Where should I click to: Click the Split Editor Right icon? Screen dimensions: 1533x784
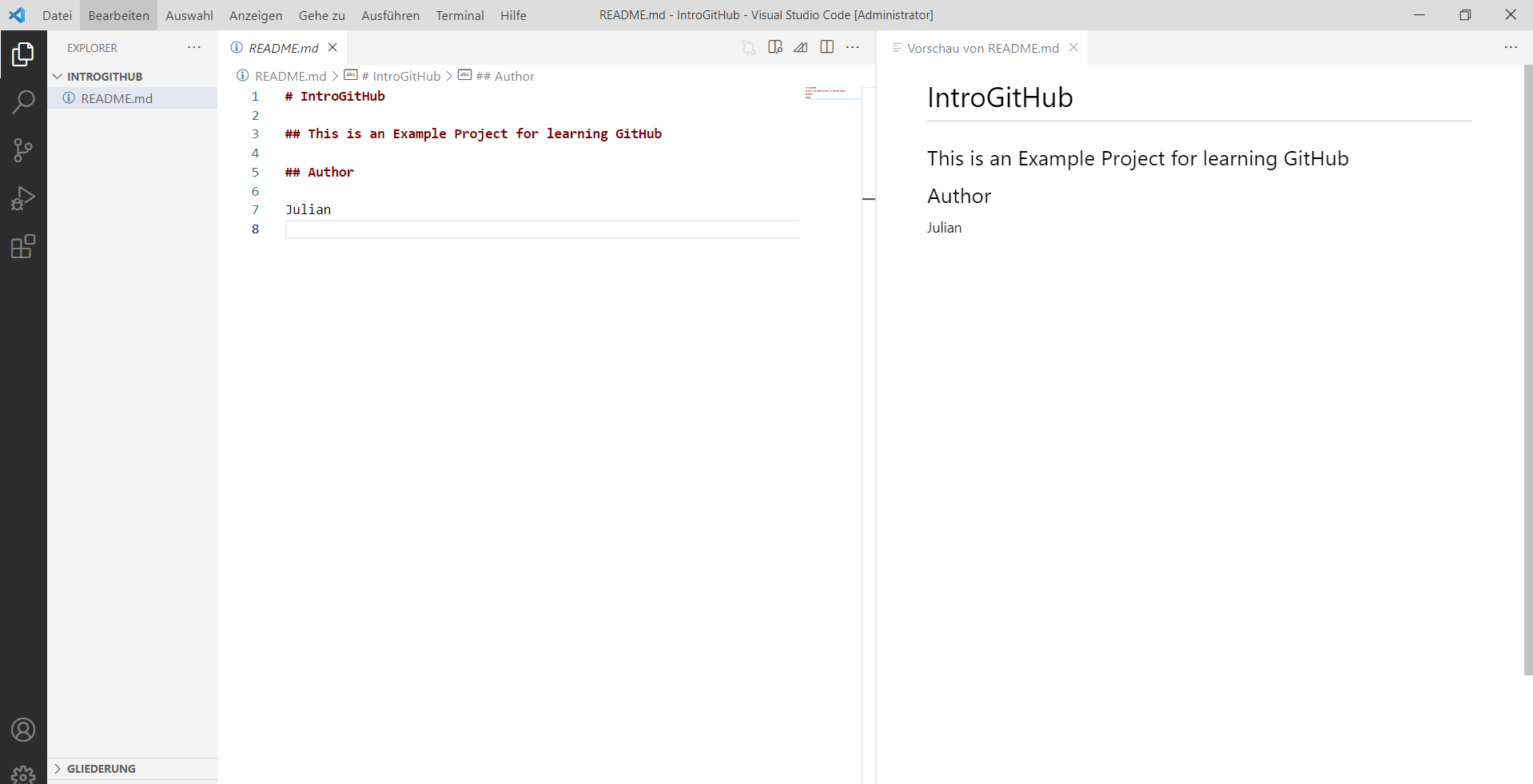coord(827,47)
